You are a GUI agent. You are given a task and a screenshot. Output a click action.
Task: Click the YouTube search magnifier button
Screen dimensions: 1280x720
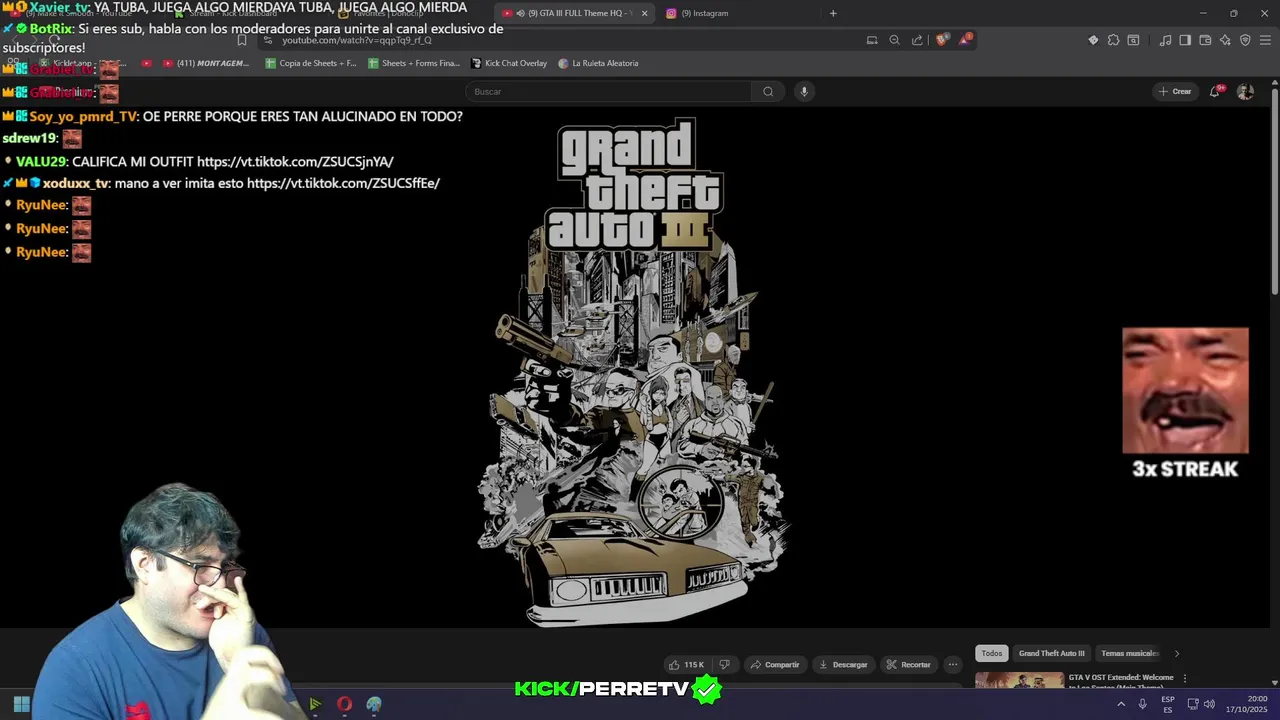click(768, 92)
